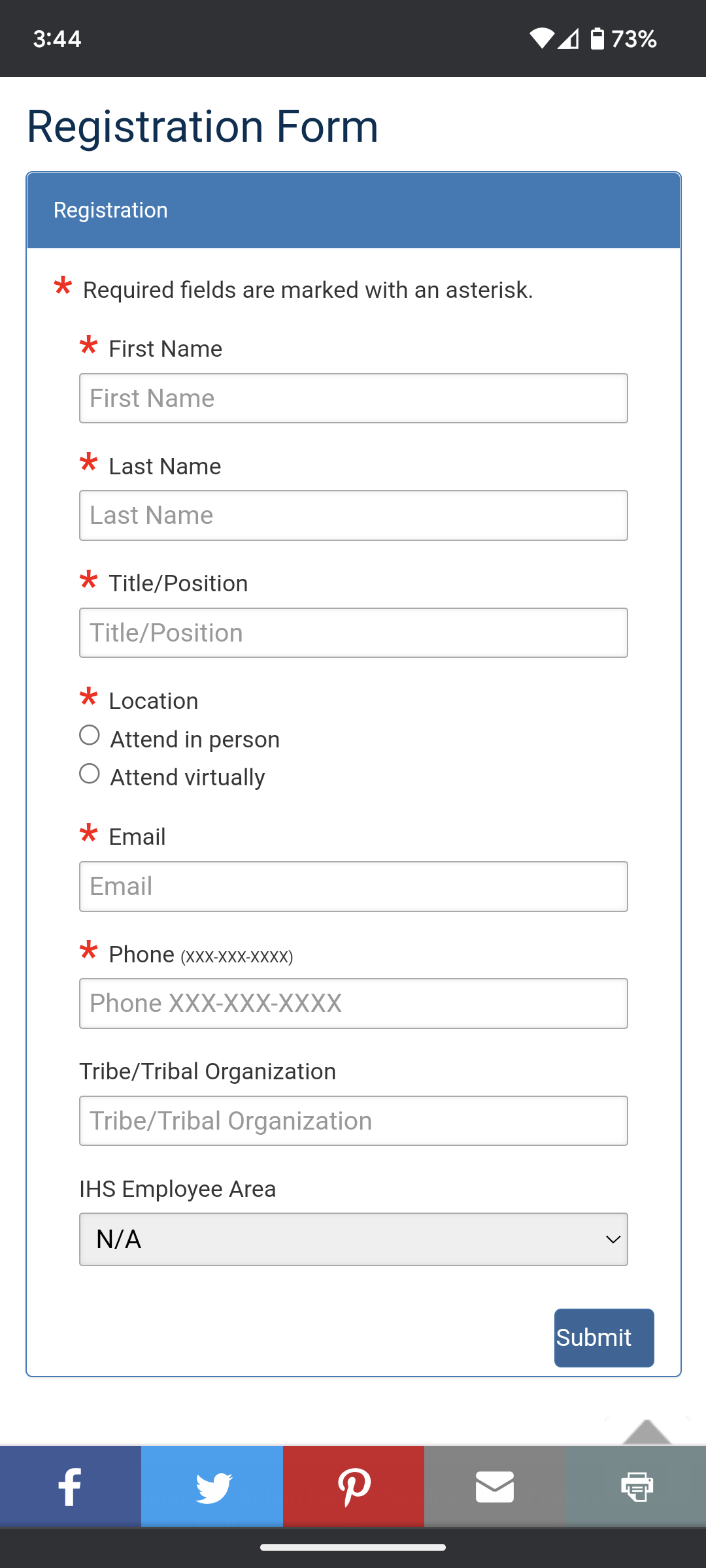Select the Title/Position text box
The height and width of the screenshot is (1568, 706).
(x=354, y=633)
